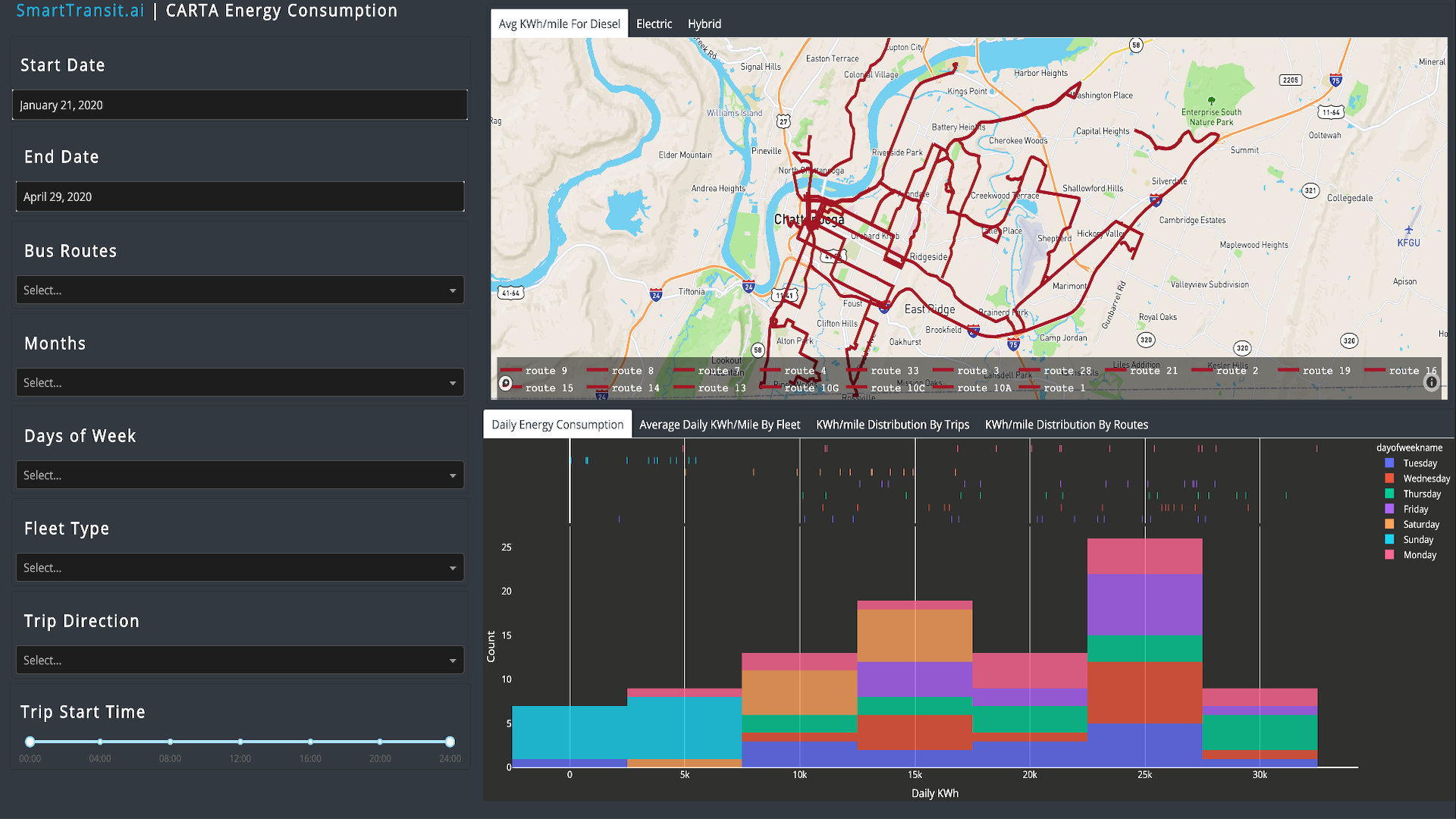The width and height of the screenshot is (1456, 819).
Task: Click the Mapbox logo icon on map
Action: [506, 384]
